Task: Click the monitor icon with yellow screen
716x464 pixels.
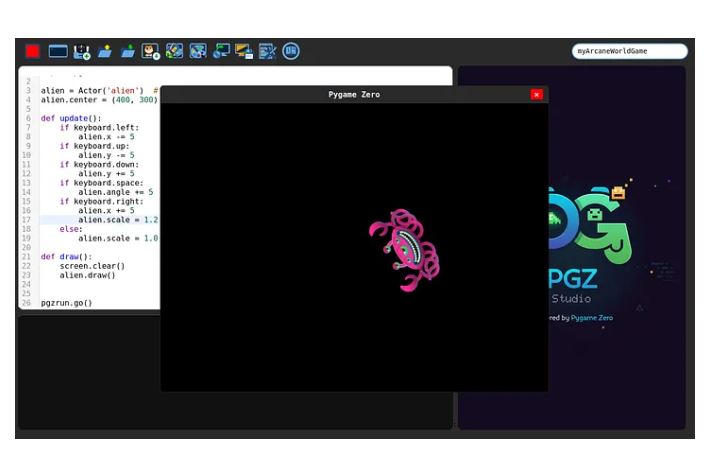Action: tap(244, 51)
